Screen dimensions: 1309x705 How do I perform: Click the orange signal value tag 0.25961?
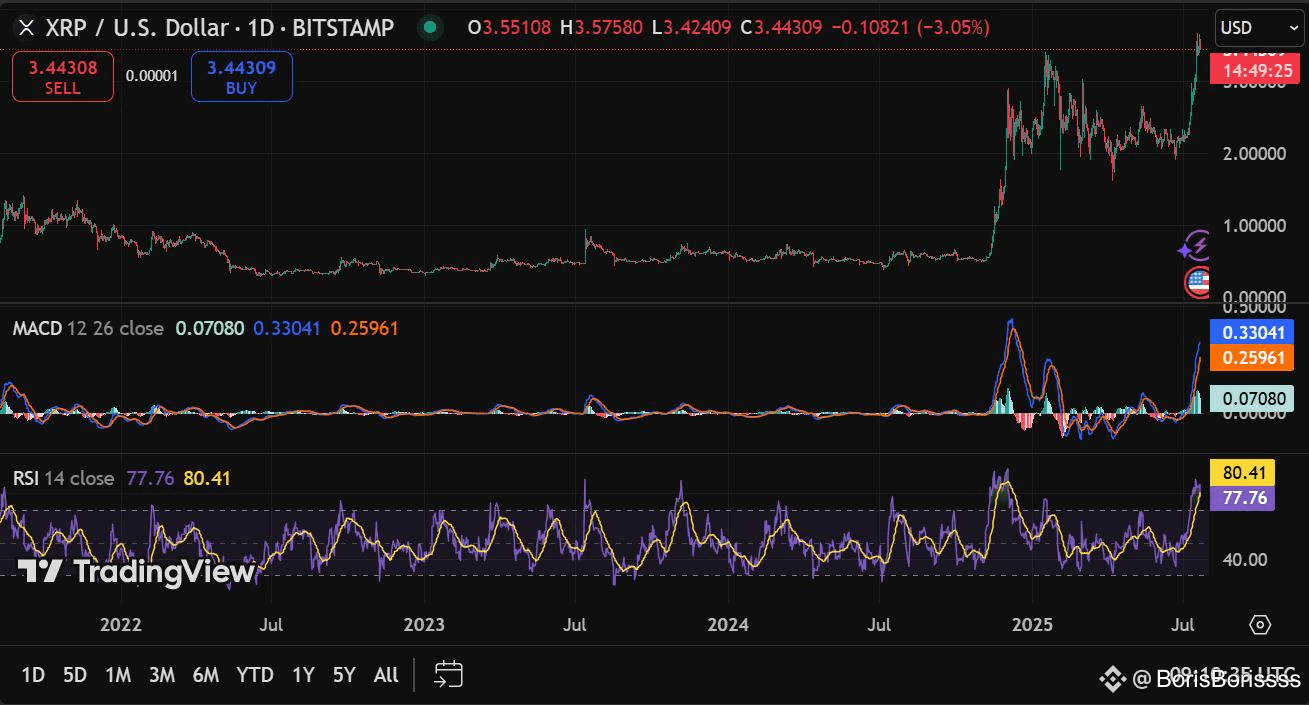[1252, 357]
